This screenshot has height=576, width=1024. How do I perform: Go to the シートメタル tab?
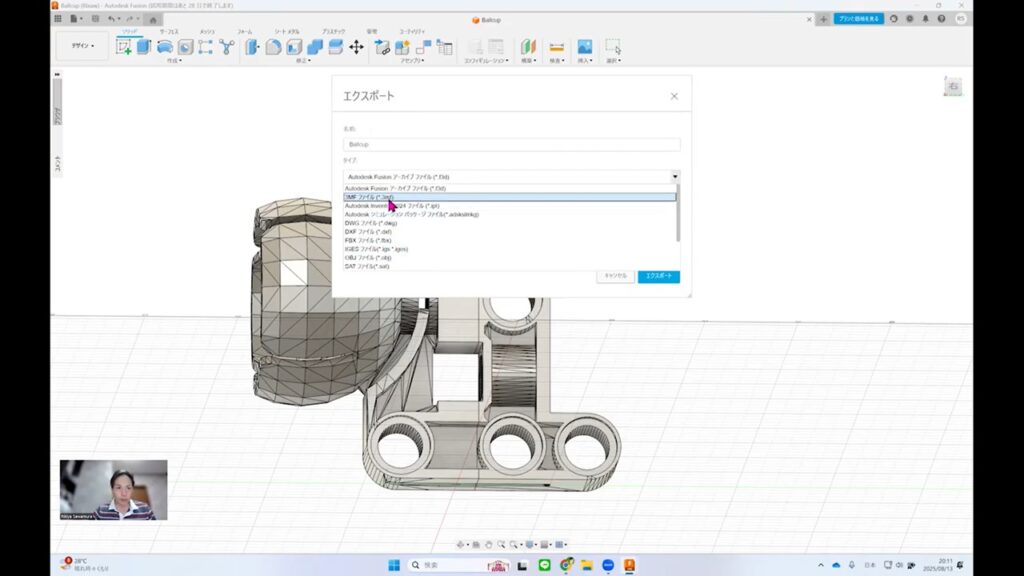click(287, 31)
